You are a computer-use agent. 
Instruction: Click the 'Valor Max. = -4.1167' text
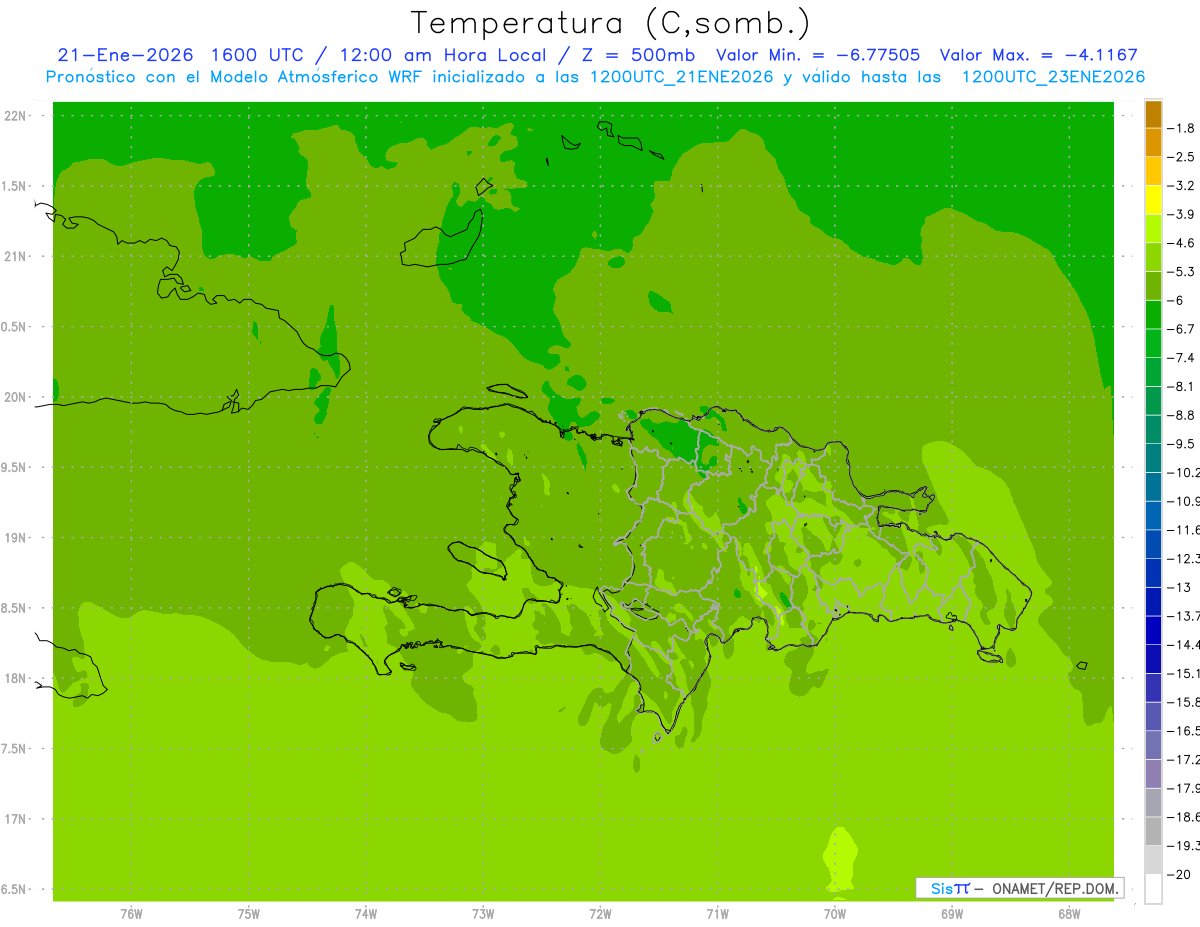(x=1039, y=55)
